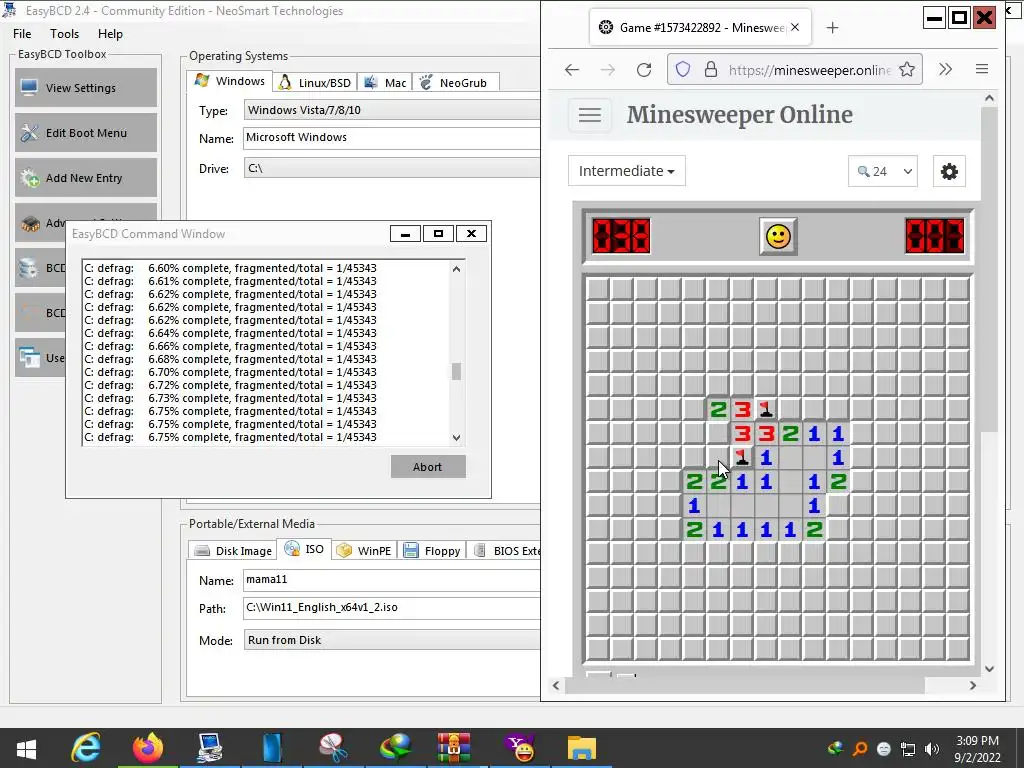Select the Windows operating system tab

click(x=230, y=81)
